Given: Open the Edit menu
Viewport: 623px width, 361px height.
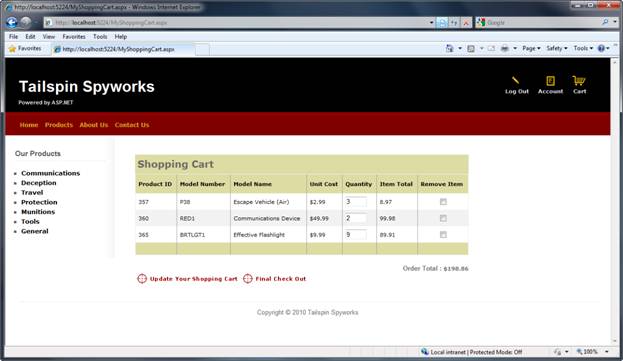Looking at the screenshot, I should (x=30, y=37).
